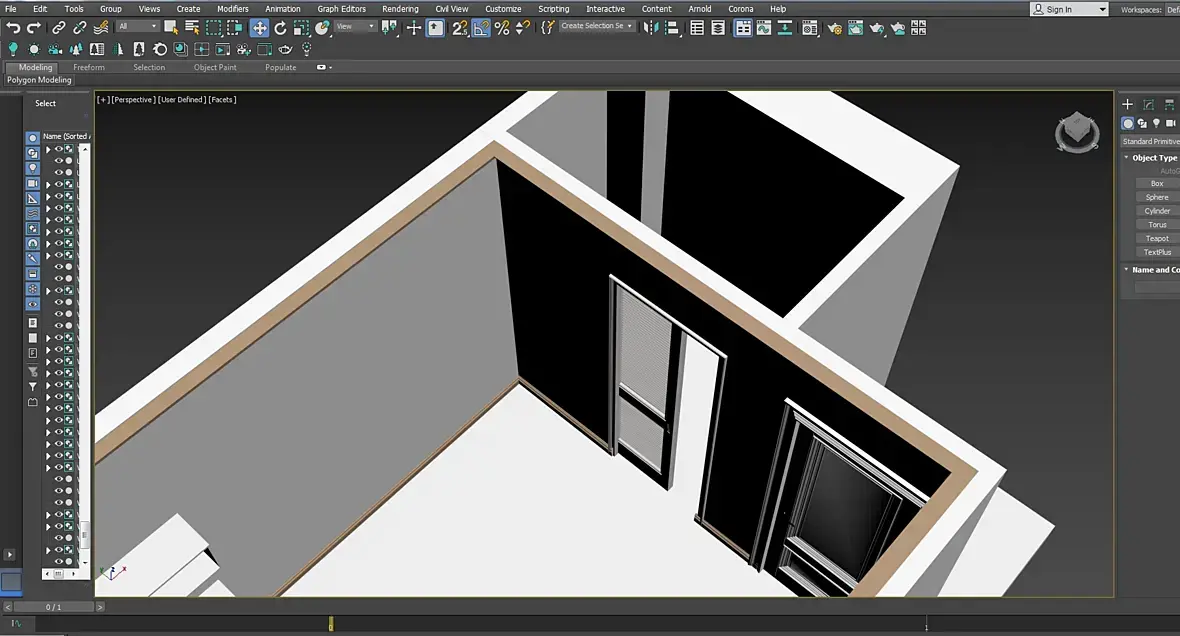Open the Modifiers menu
The width and height of the screenshot is (1180, 636).
tap(232, 9)
